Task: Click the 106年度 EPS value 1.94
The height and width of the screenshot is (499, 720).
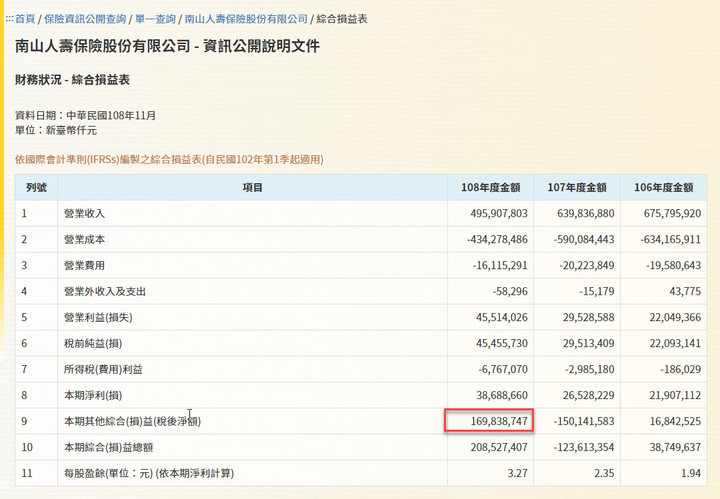Action: [x=691, y=473]
